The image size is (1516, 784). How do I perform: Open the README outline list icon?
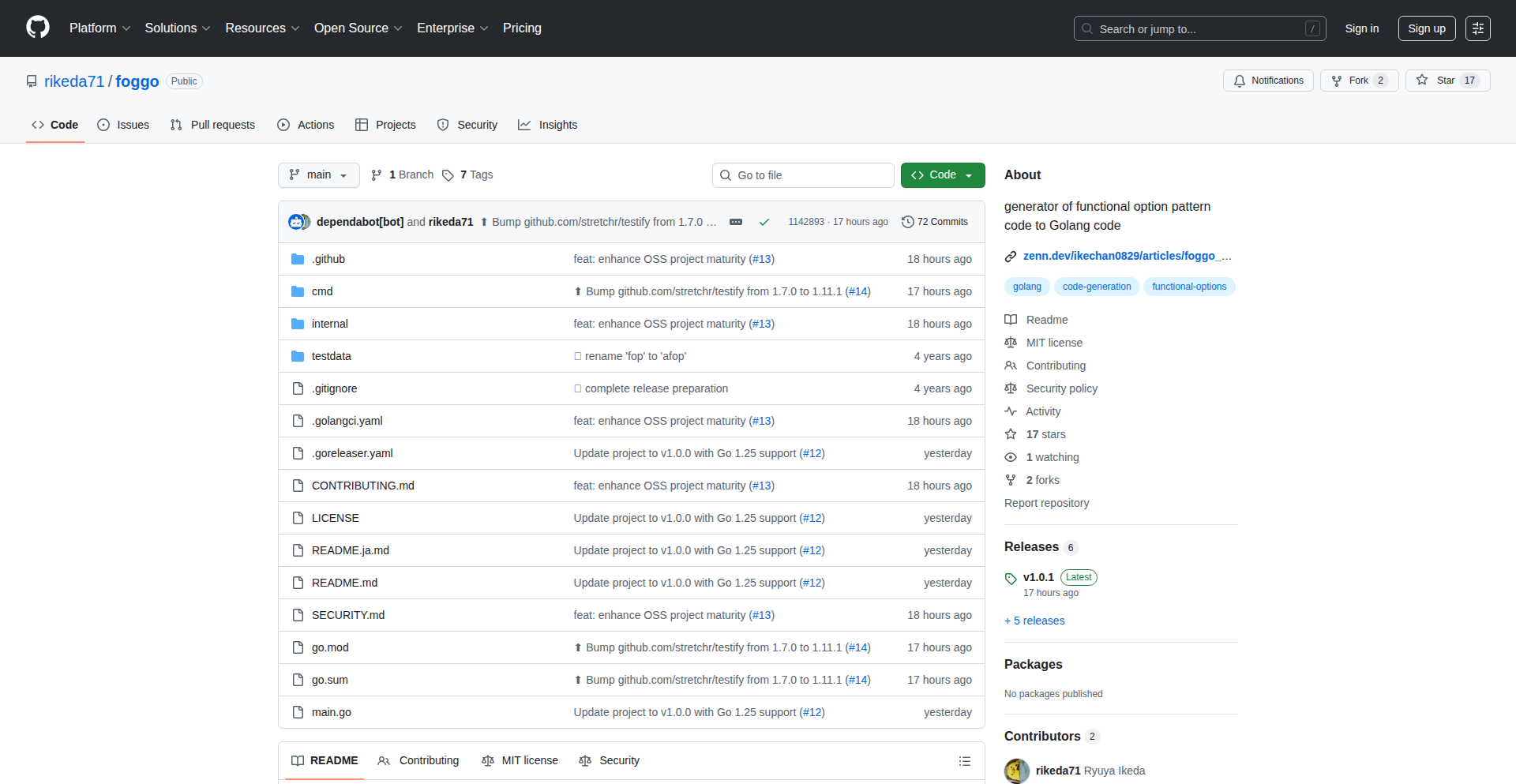click(x=964, y=761)
